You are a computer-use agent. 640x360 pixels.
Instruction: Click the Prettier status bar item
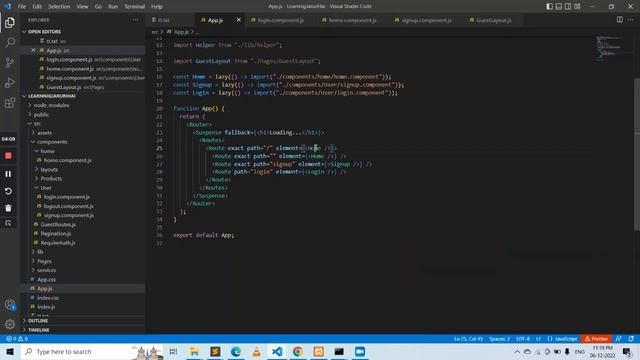click(596, 339)
